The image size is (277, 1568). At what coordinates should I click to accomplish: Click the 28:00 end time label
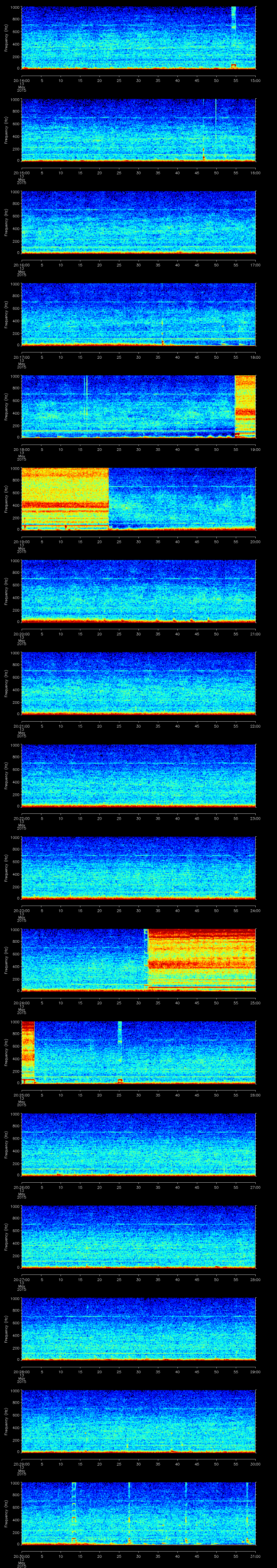[x=255, y=1279]
